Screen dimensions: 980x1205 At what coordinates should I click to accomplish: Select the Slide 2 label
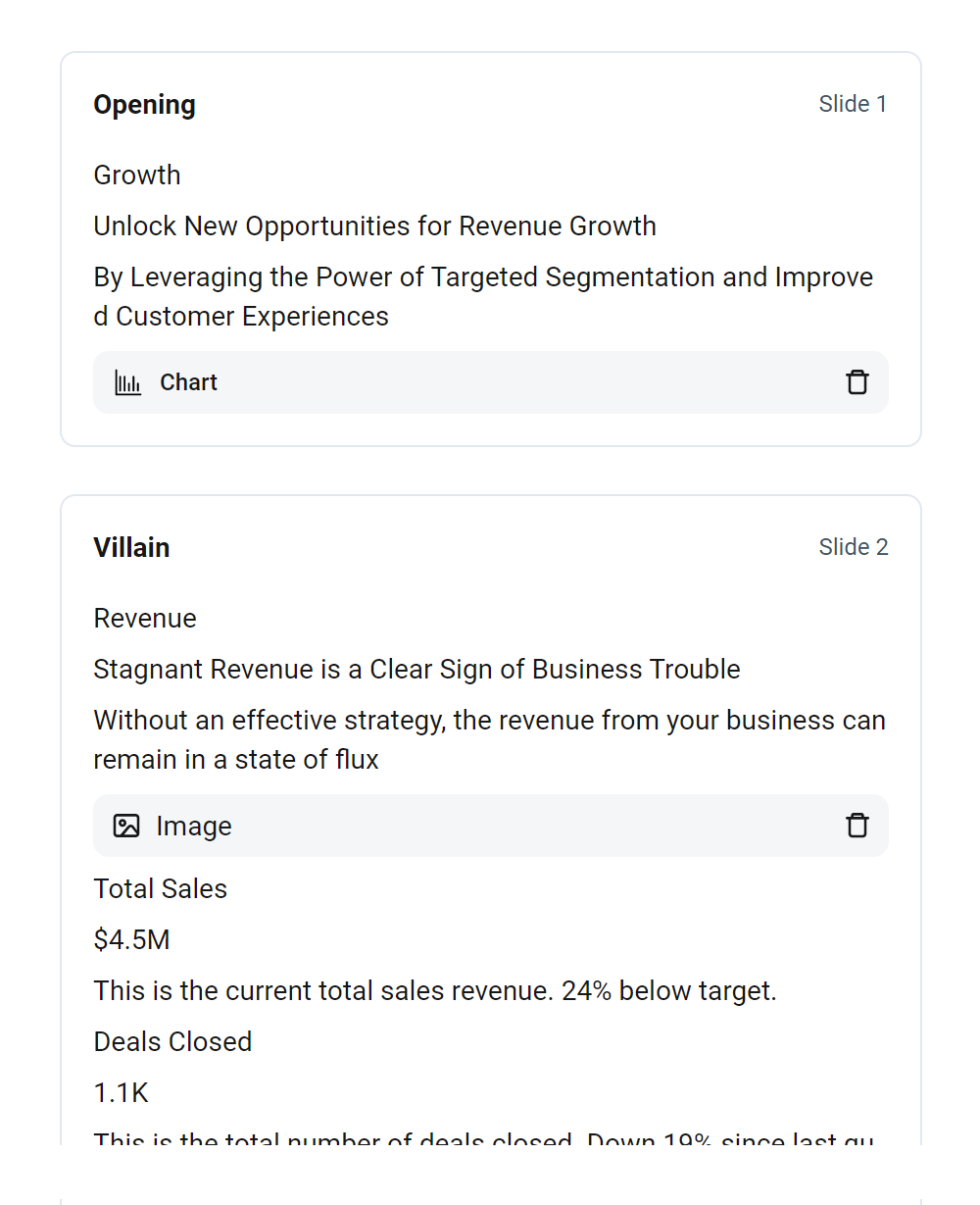853,547
